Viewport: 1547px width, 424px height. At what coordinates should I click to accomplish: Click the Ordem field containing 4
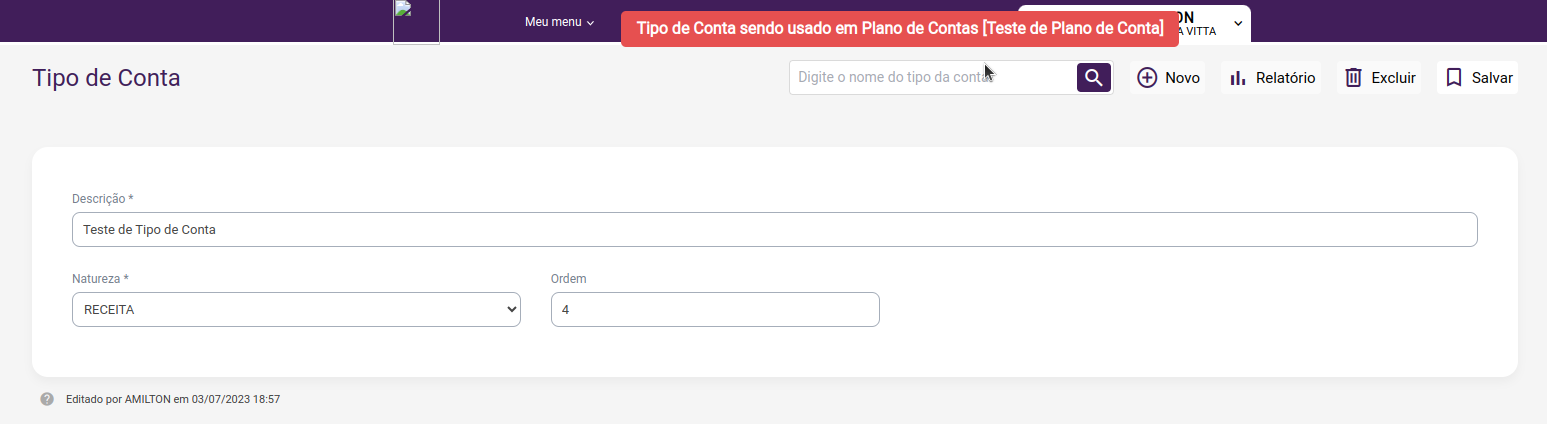click(715, 310)
